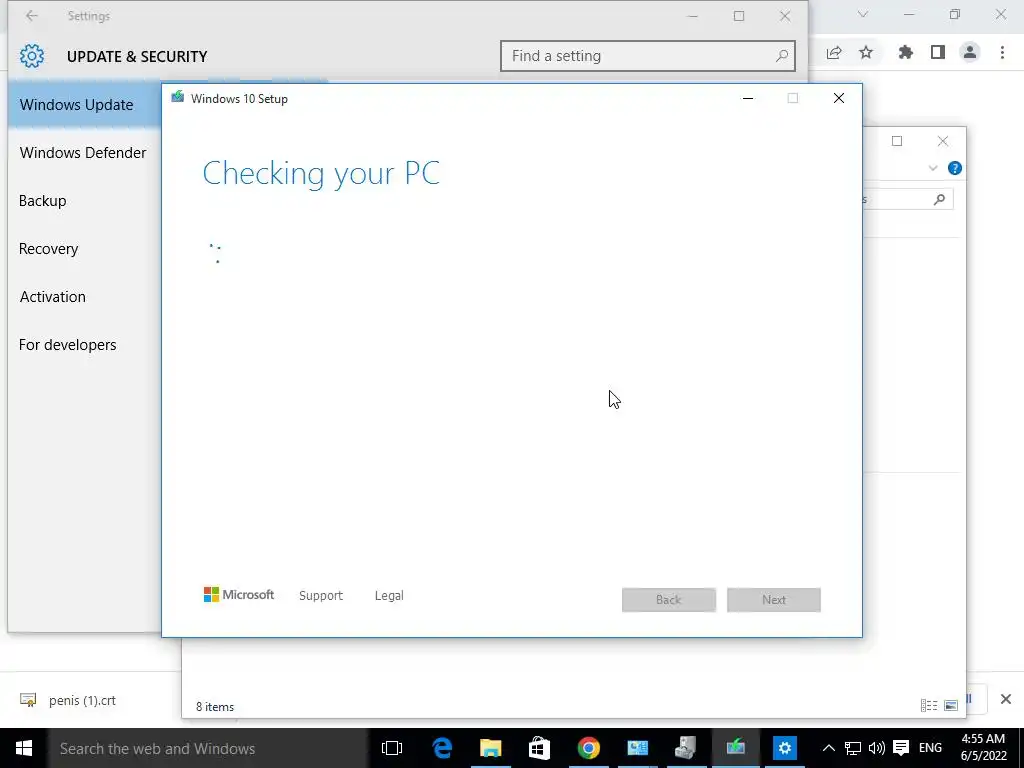Click the Next button in Windows 10 Setup
This screenshot has width=1024, height=768.
pos(774,600)
